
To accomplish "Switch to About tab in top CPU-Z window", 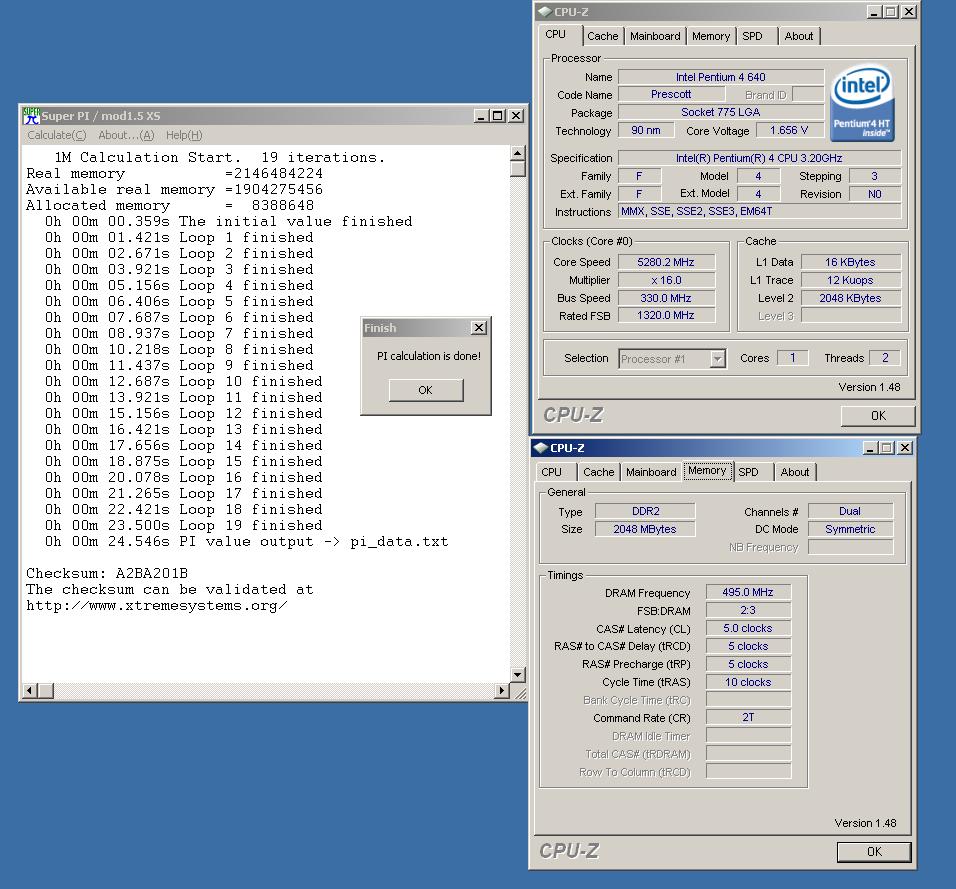I will click(798, 36).
